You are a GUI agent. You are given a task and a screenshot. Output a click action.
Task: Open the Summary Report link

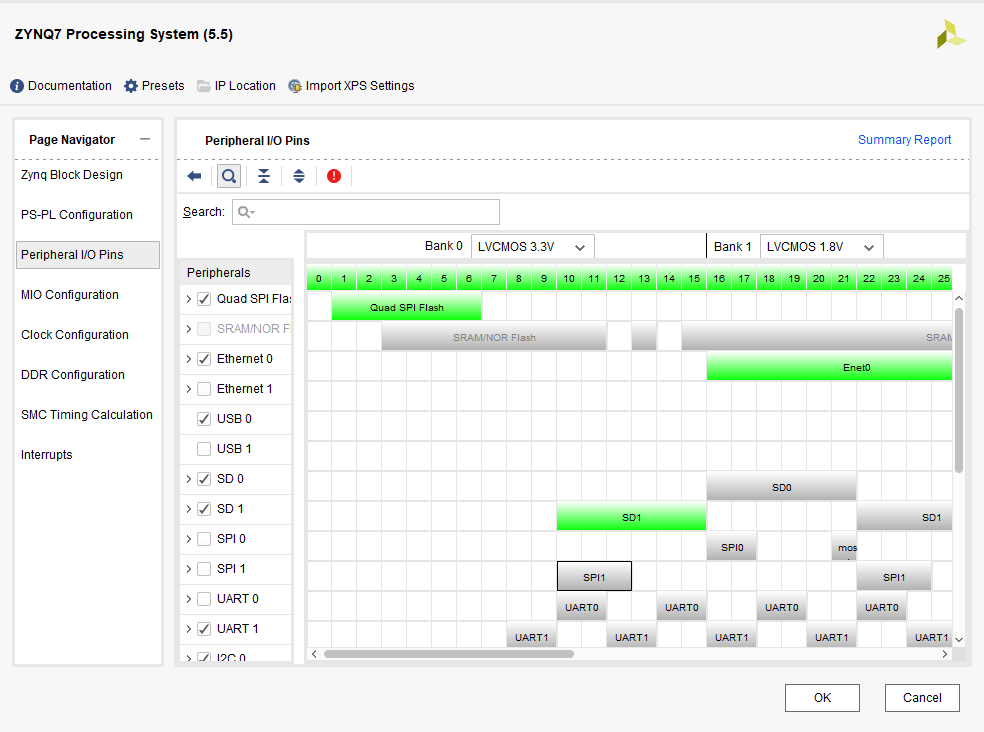(x=904, y=140)
